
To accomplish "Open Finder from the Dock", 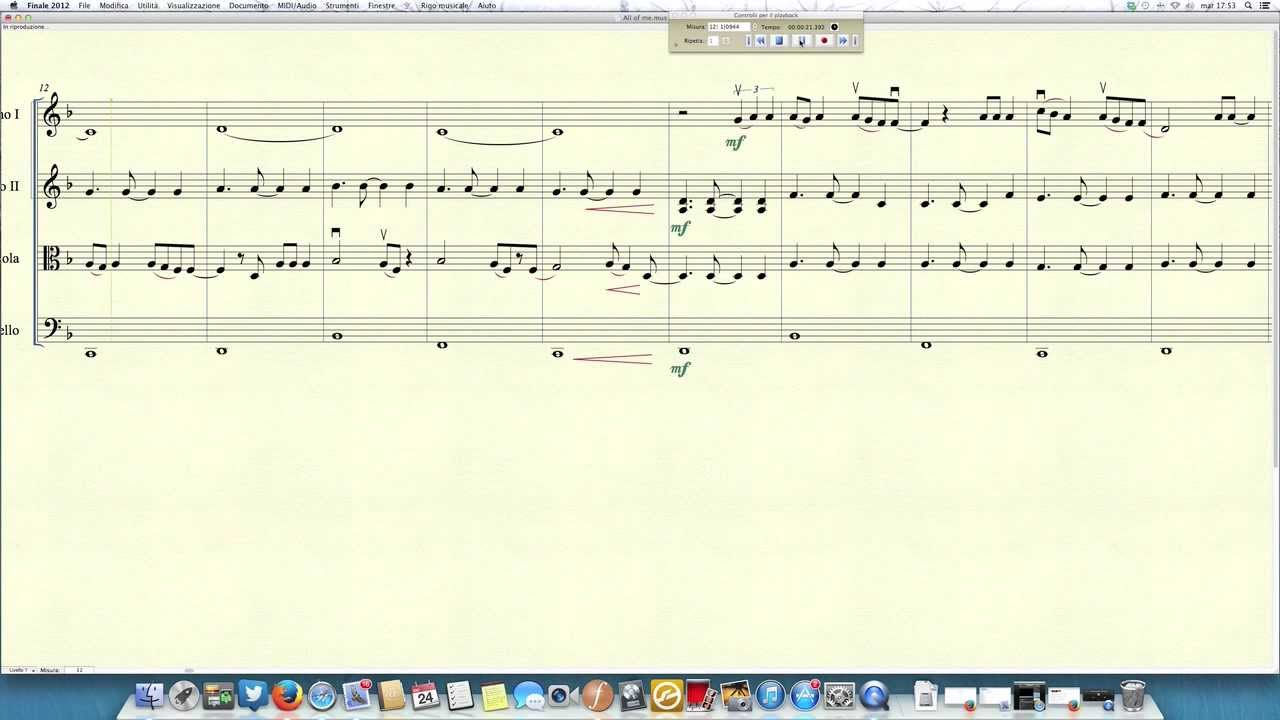I will pos(149,695).
